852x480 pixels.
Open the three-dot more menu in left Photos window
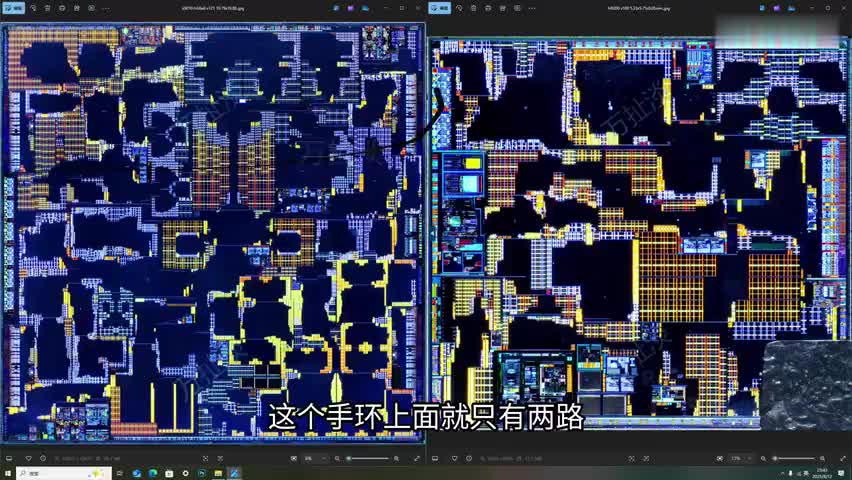106,8
